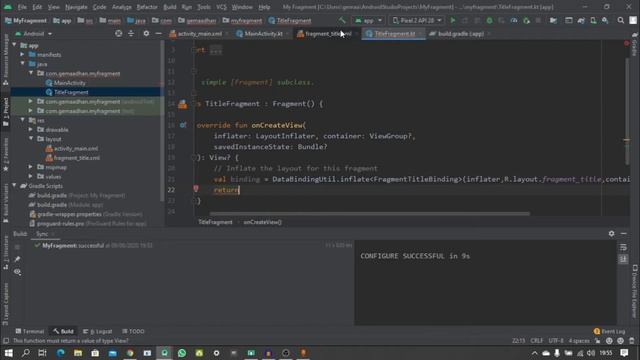The height and width of the screenshot is (360, 640).
Task: Collapse the res folder
Action: coord(22,120)
